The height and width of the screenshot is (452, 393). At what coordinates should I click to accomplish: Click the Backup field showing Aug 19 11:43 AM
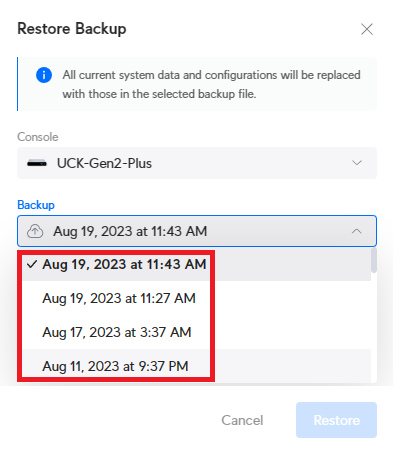click(x=197, y=231)
